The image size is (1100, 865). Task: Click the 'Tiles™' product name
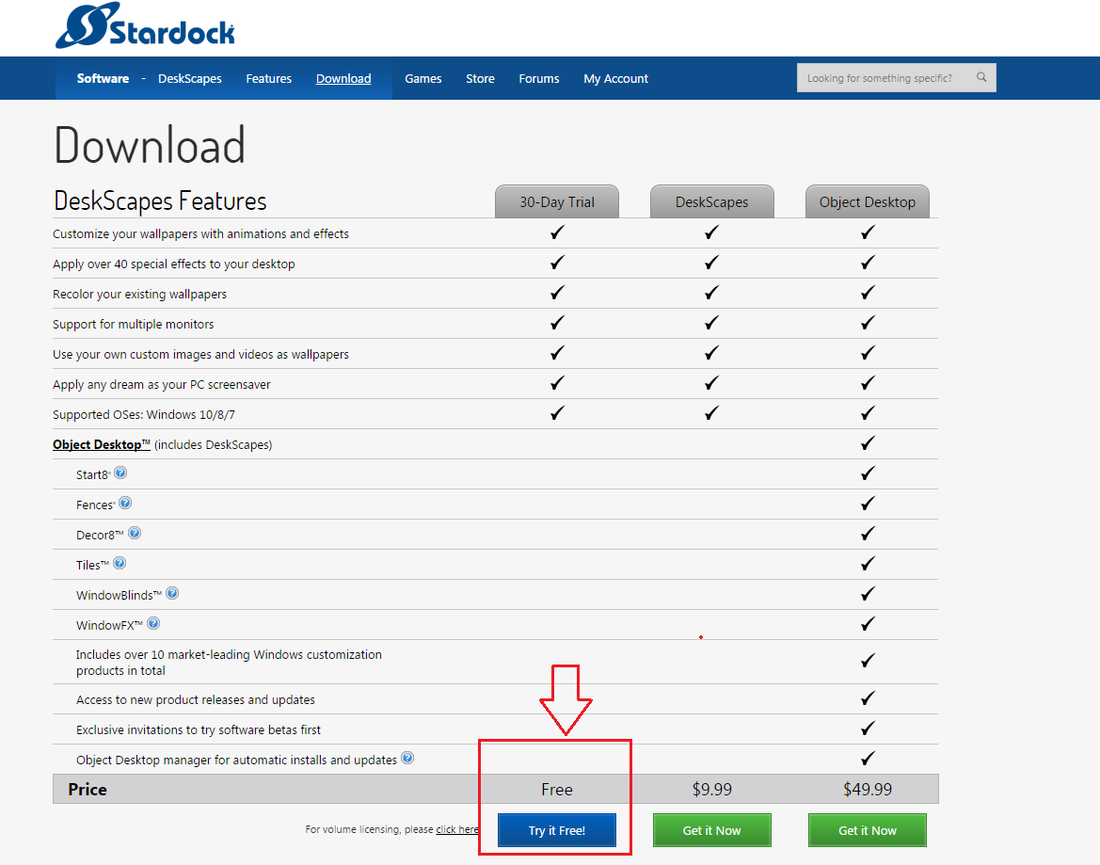[x=93, y=565]
